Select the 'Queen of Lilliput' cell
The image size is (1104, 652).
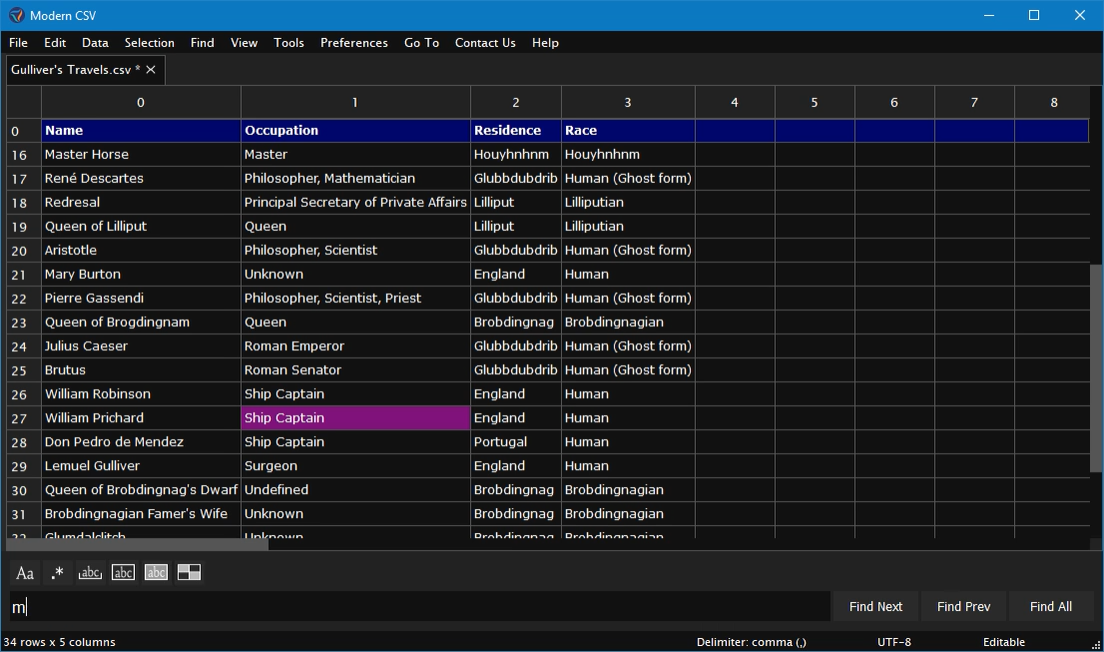(141, 227)
